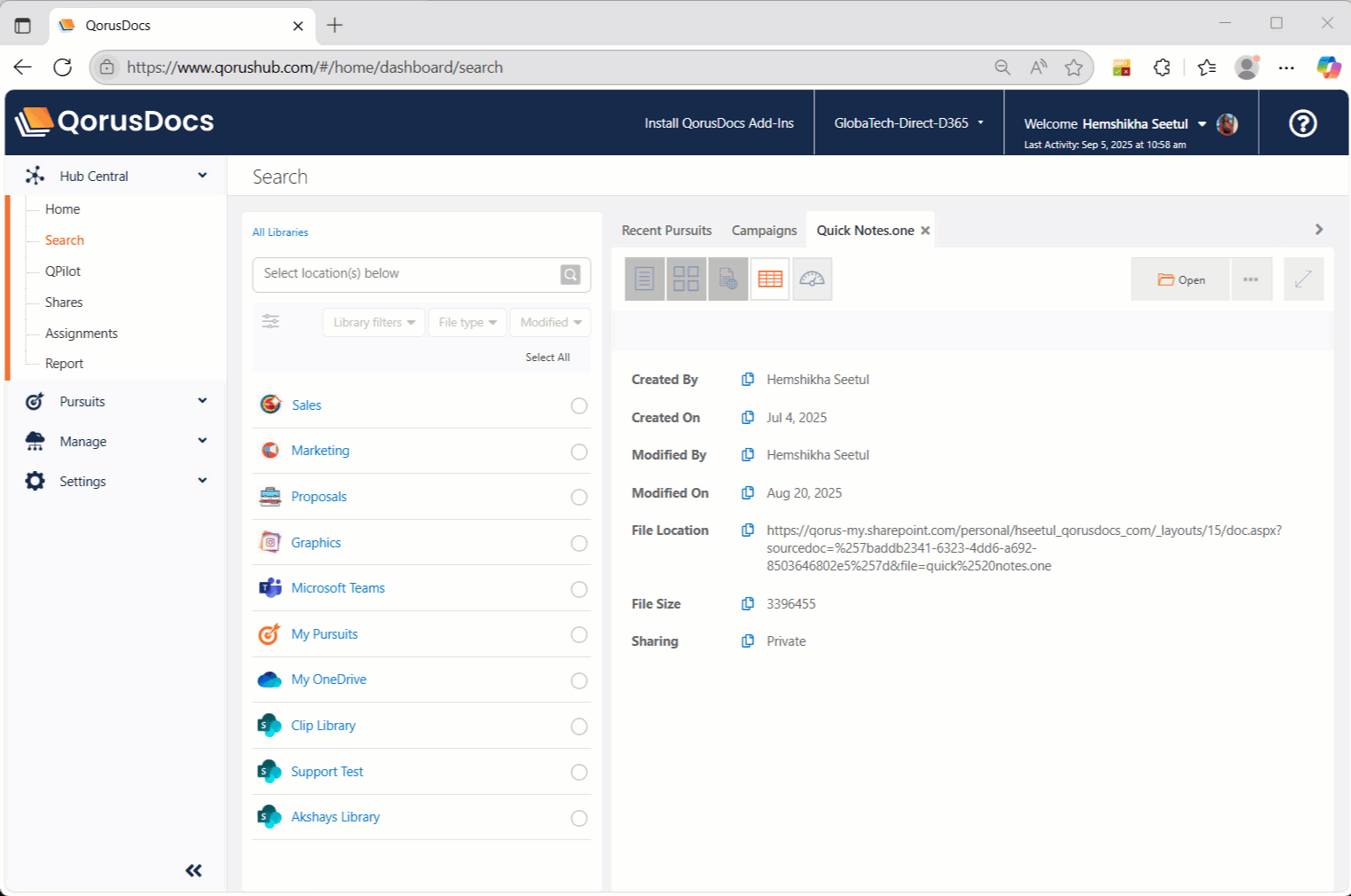Click the search magnifier icon in location box

click(570, 275)
